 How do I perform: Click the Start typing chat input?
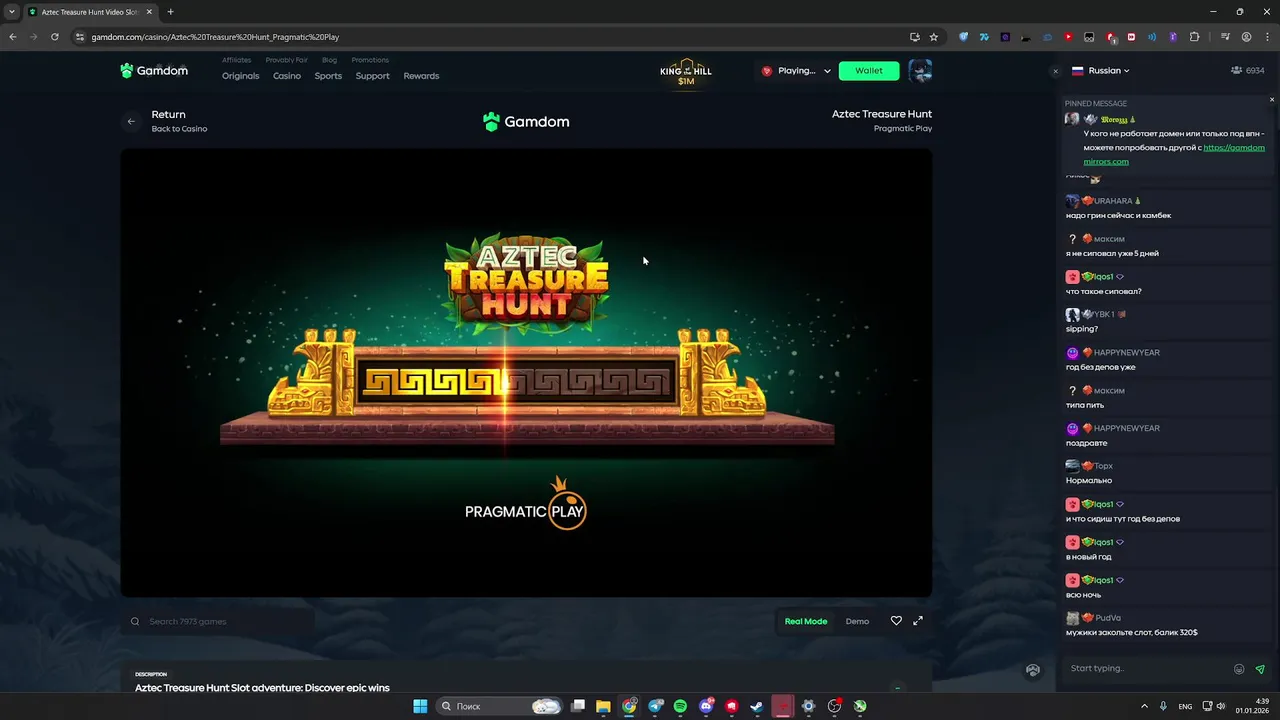tap(1147, 668)
